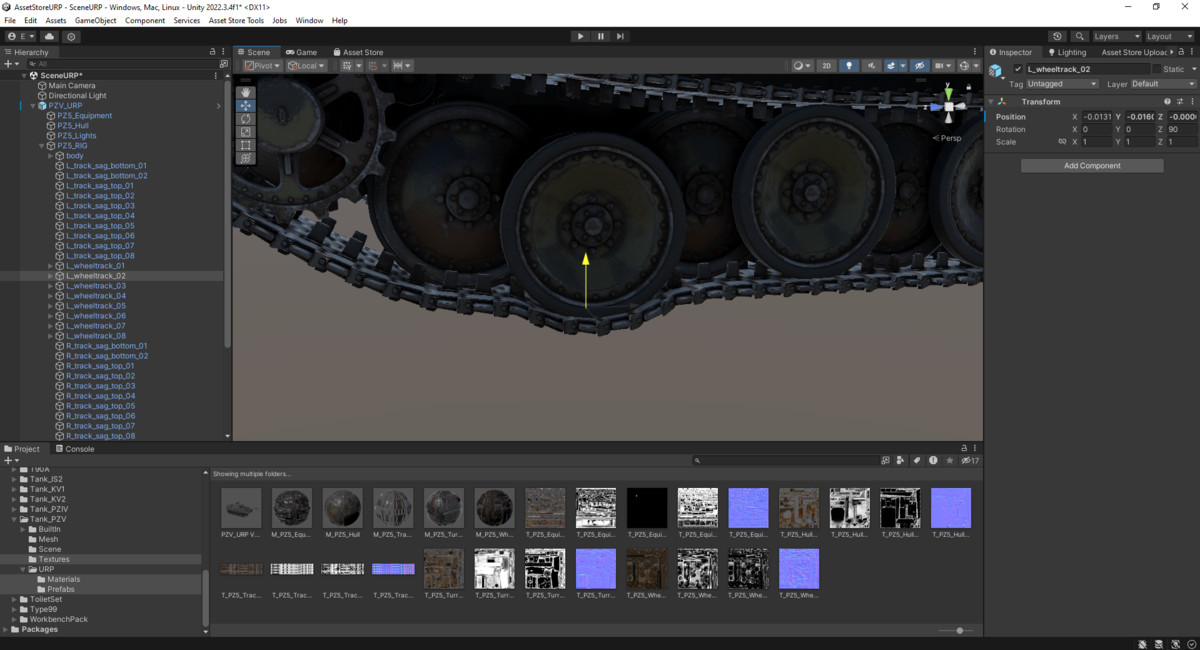The width and height of the screenshot is (1200, 650).
Task: Toggle scene audio mute
Action: tap(871, 66)
